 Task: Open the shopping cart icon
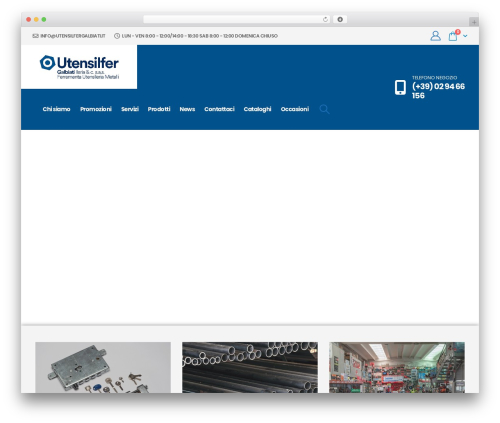click(x=453, y=36)
